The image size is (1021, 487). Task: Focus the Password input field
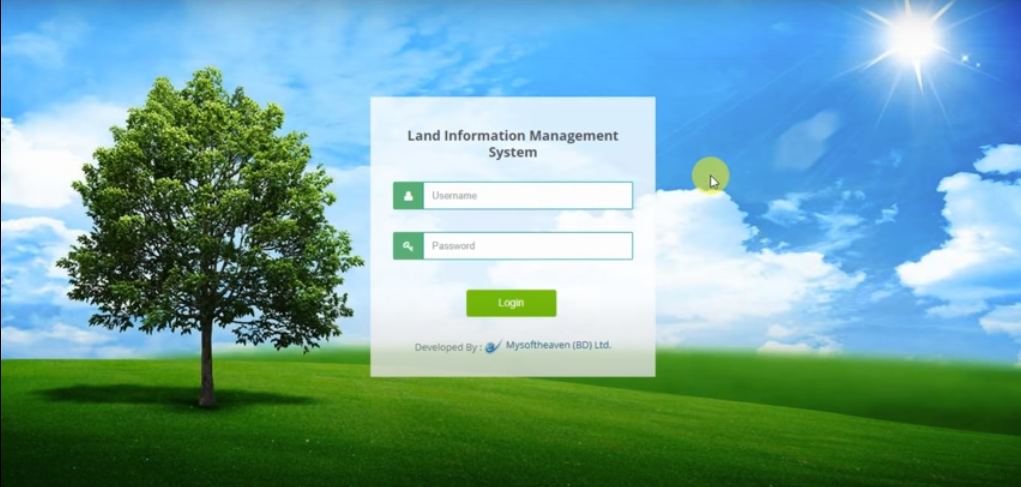click(527, 246)
